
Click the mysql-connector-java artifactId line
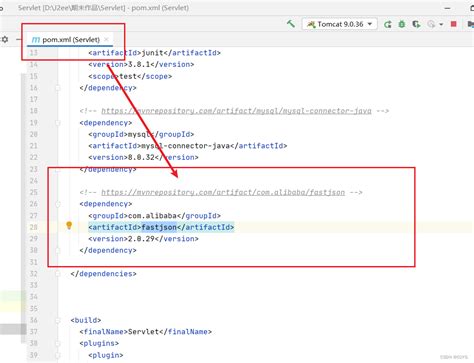click(188, 146)
